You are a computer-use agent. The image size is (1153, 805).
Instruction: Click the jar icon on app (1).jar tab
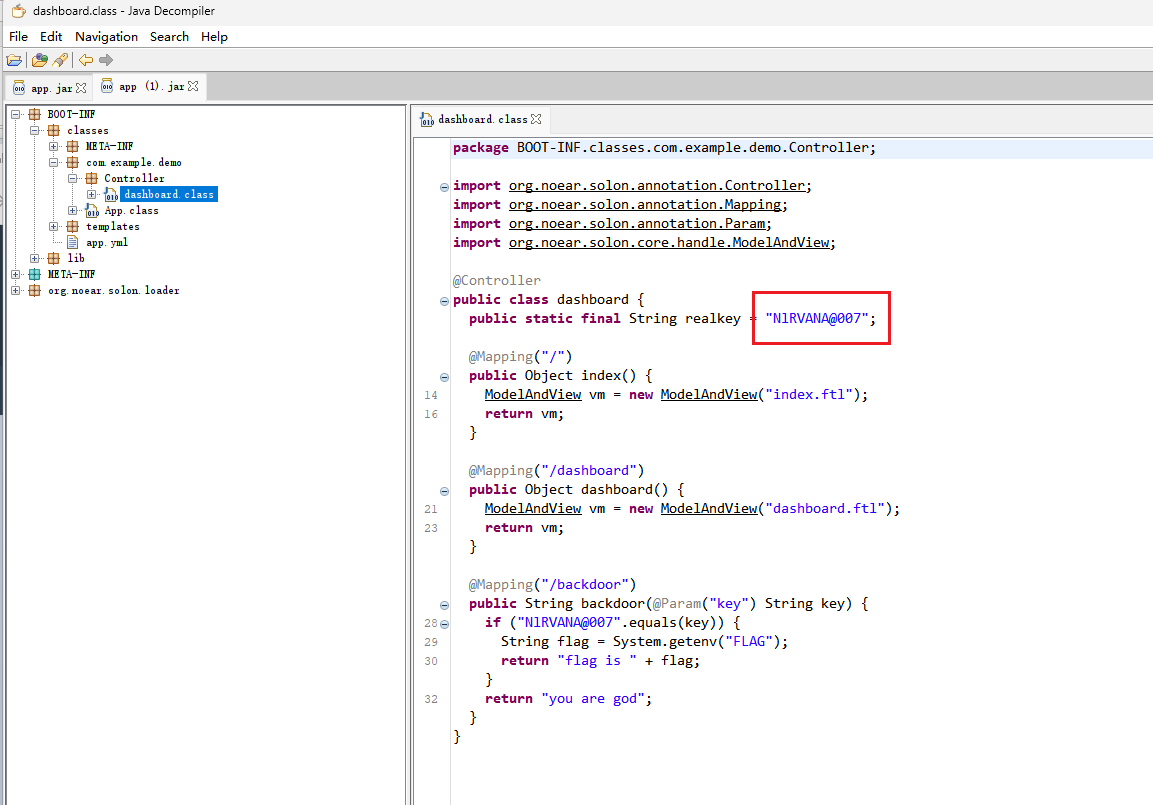[107, 86]
